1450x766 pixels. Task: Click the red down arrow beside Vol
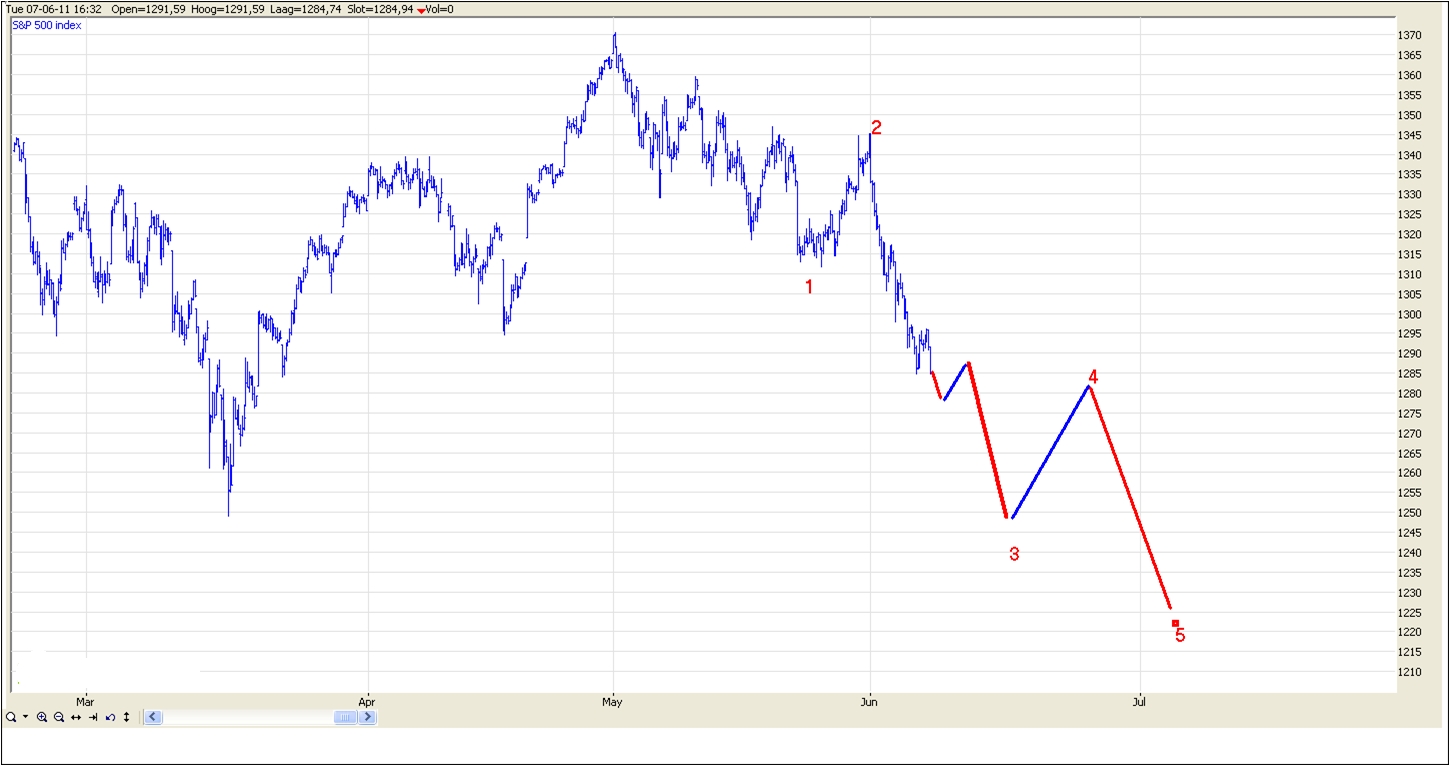(422, 9)
